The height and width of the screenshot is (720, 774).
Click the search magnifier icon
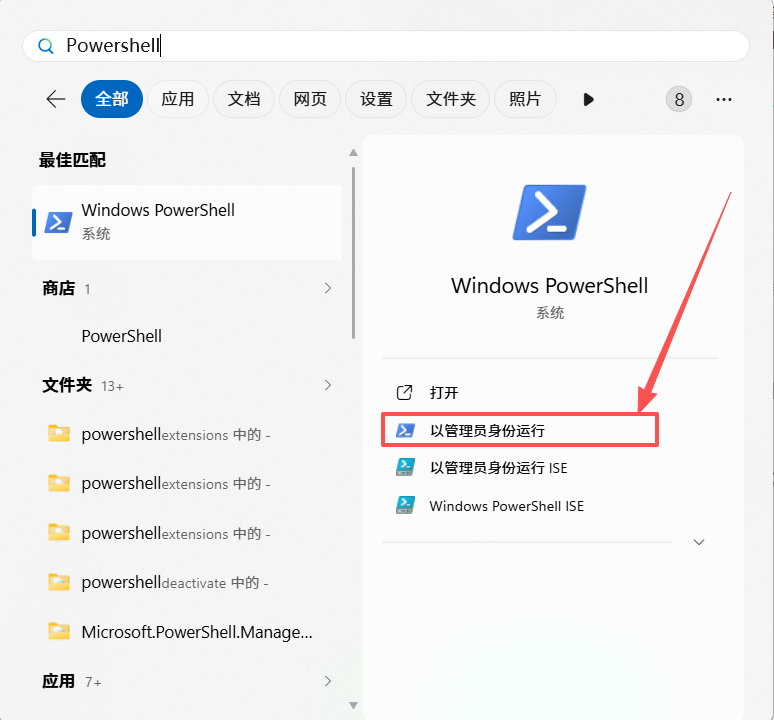tap(45, 46)
